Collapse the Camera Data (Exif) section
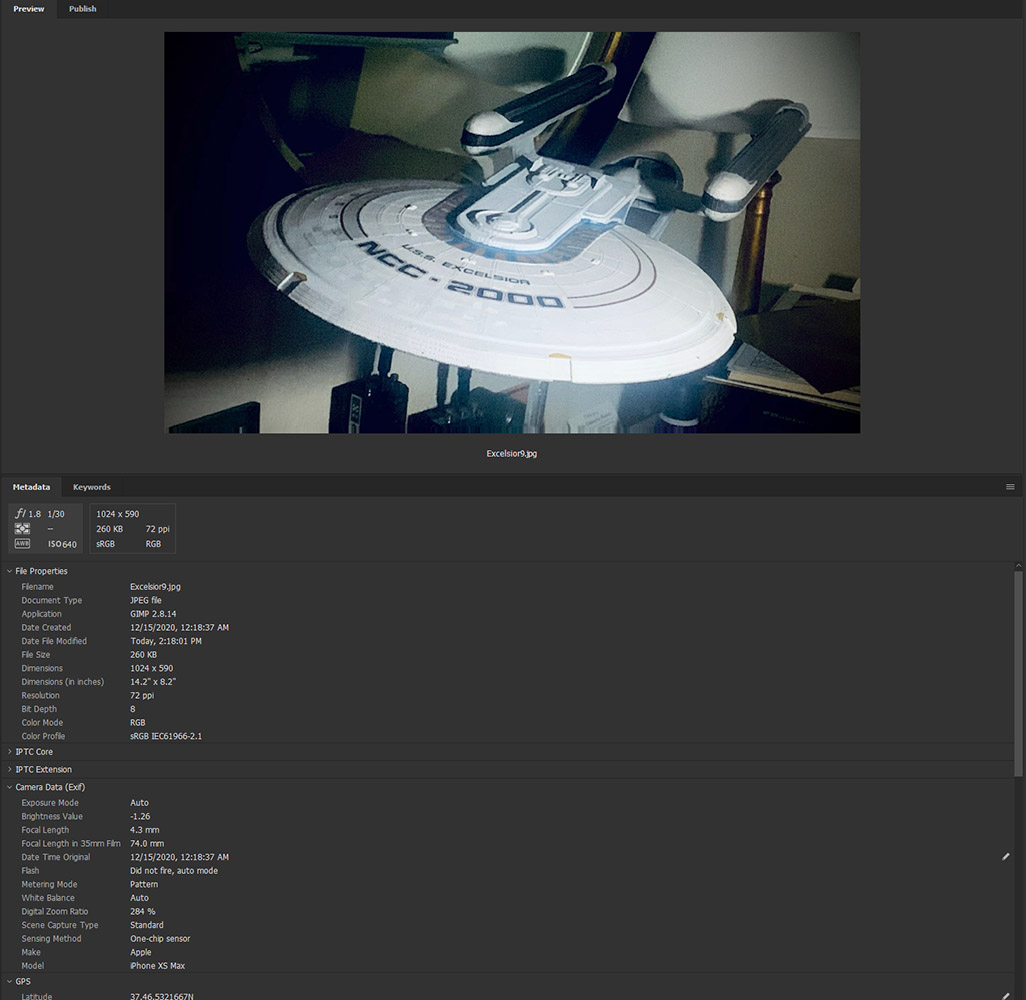Screen dimensions: 1026x1000 (x=10, y=787)
